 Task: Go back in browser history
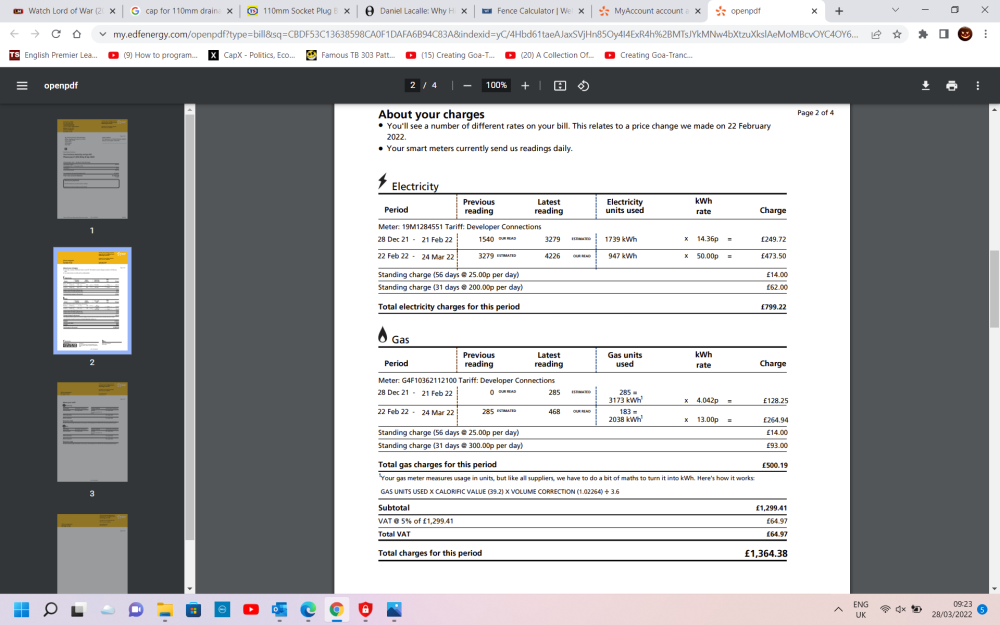pos(14,34)
